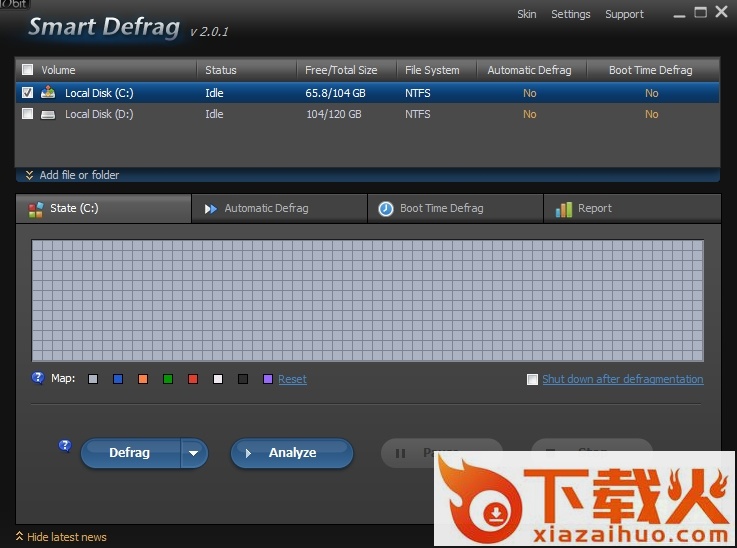The image size is (737, 548).
Task: Click the play arrow inside Analyze button
Action: click(x=248, y=453)
